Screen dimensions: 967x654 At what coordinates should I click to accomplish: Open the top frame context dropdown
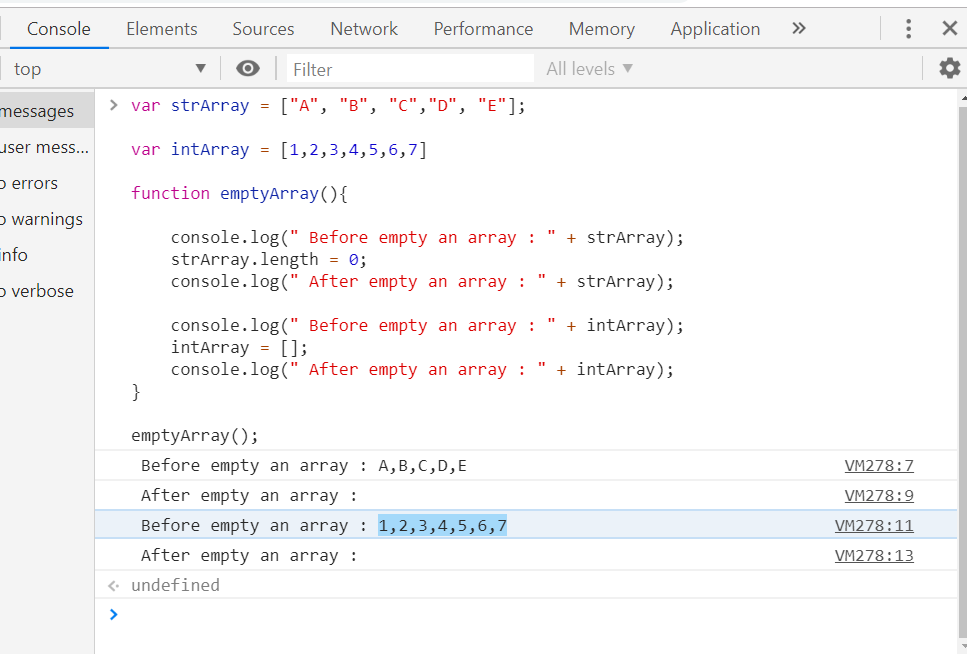click(x=110, y=68)
